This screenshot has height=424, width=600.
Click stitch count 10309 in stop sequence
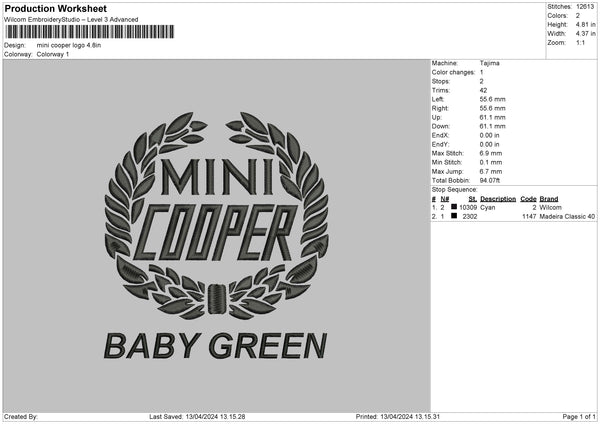click(468, 207)
